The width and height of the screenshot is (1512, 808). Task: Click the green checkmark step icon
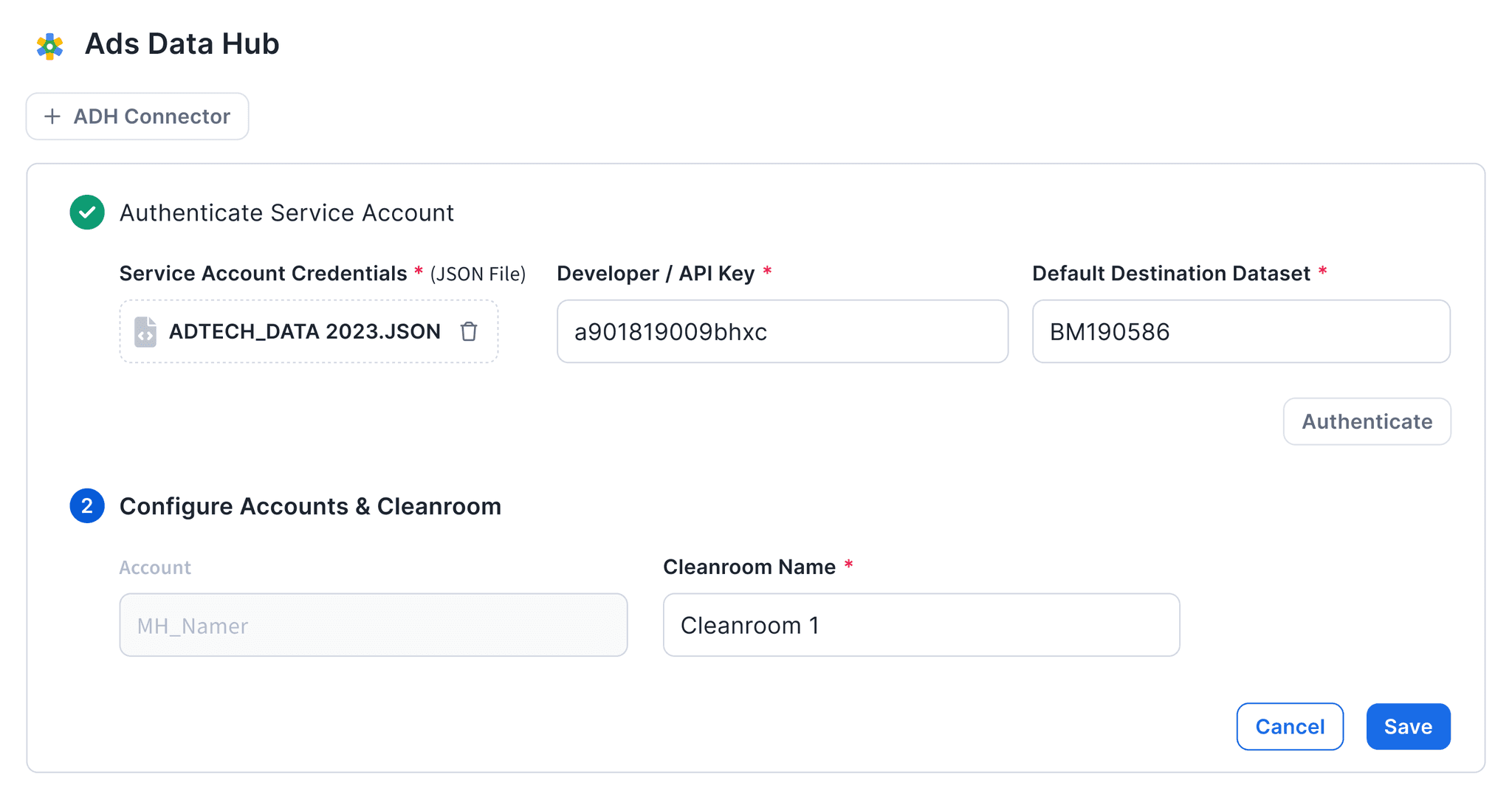pos(87,213)
